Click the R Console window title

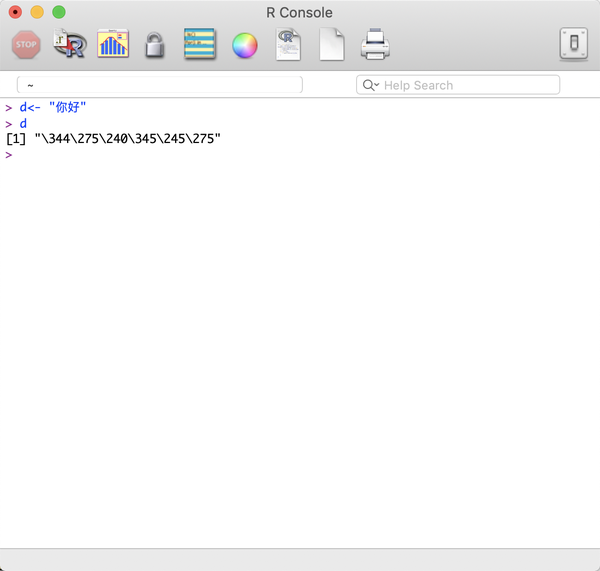[x=299, y=13]
